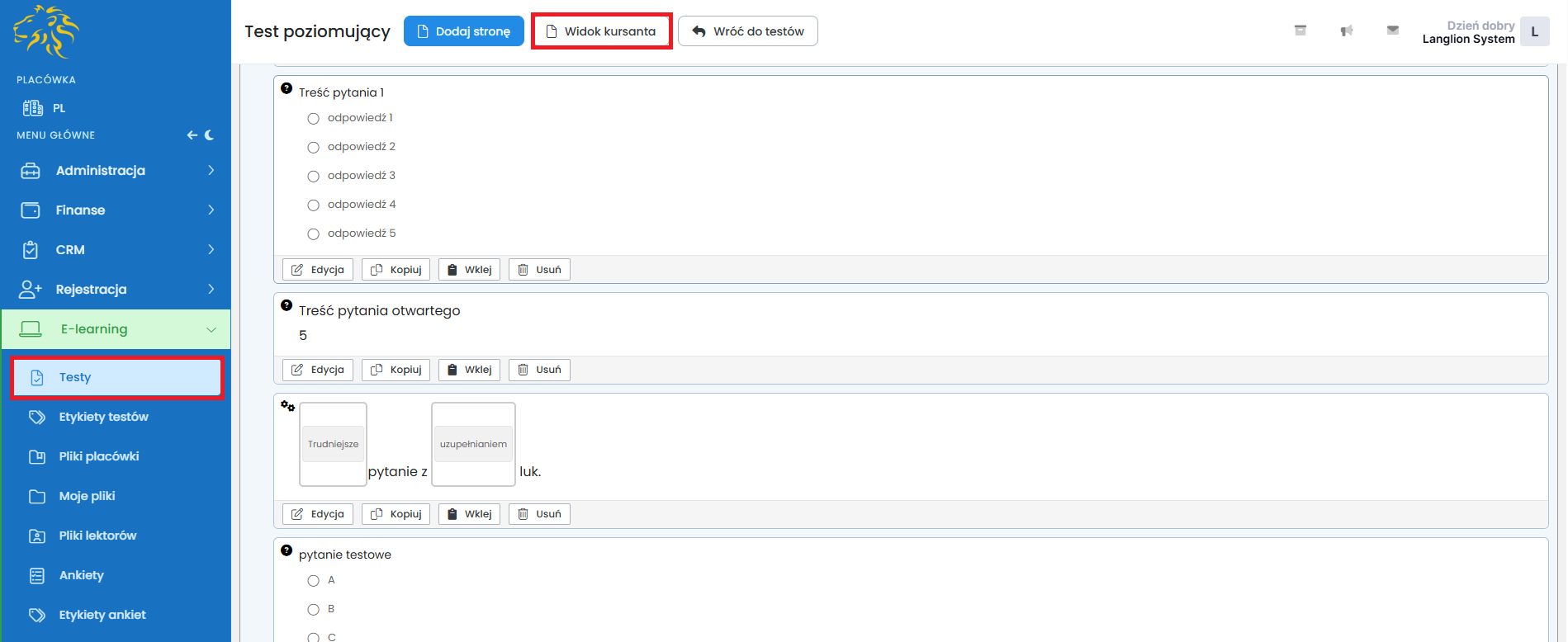Open Etykiety testów in the sidebar
The image size is (1568, 642).
click(103, 417)
